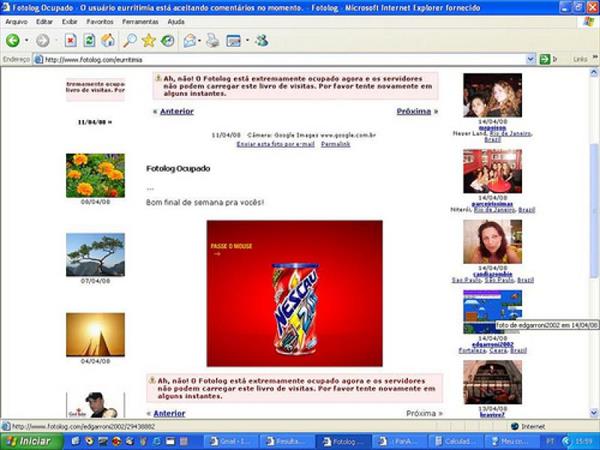Open Favorites star icon
Screen dimensions: 600x450
point(149,41)
